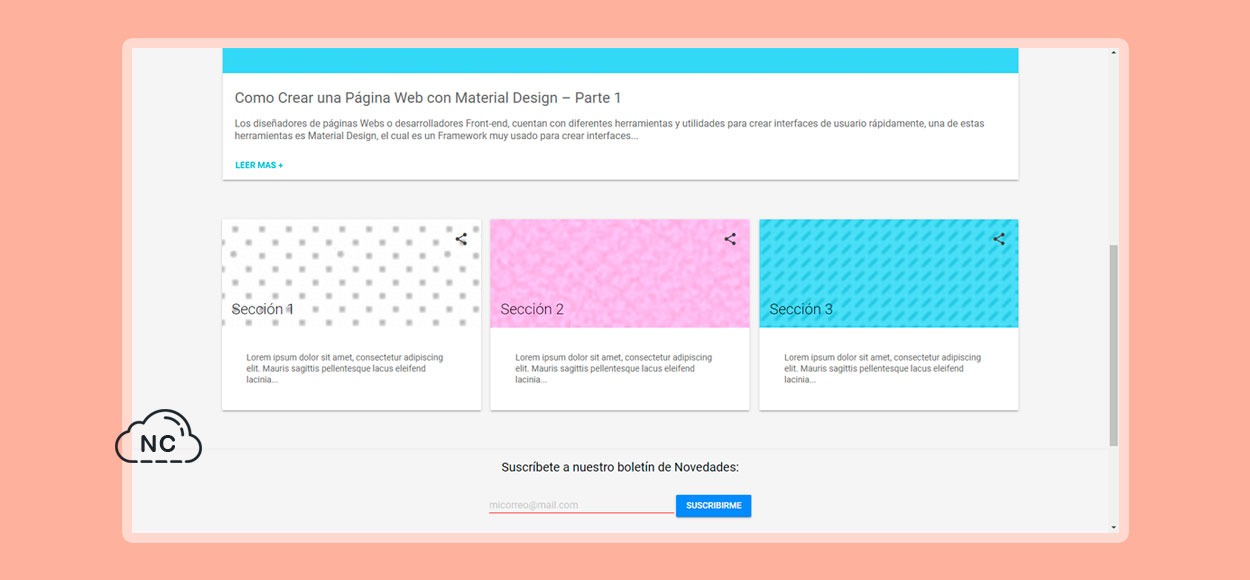Click the Sección 2 title text
The width and height of the screenshot is (1250, 580).
[x=532, y=309]
